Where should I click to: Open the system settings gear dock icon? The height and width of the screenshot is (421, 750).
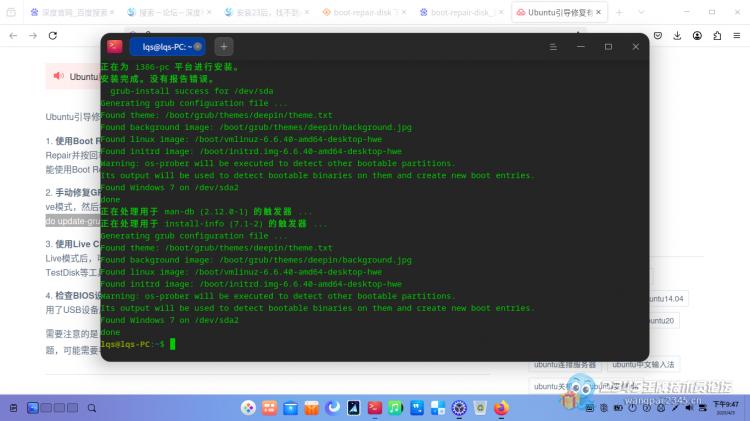tap(459, 408)
